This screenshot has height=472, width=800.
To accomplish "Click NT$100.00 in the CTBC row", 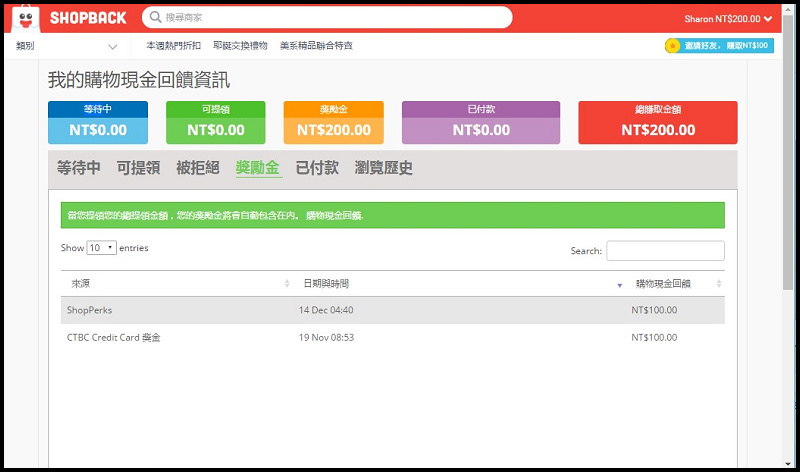I will click(654, 337).
